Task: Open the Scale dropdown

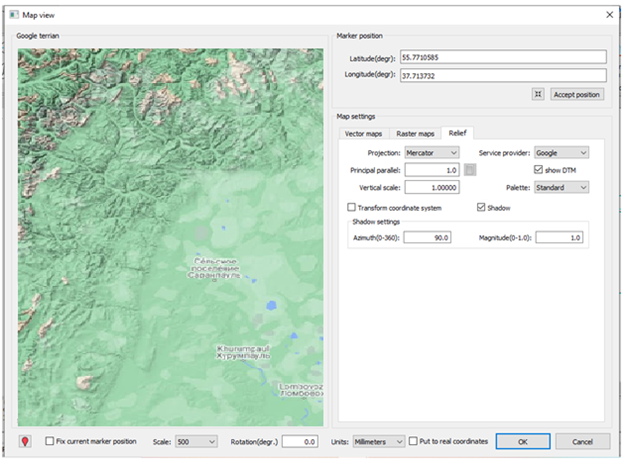Action: click(197, 441)
